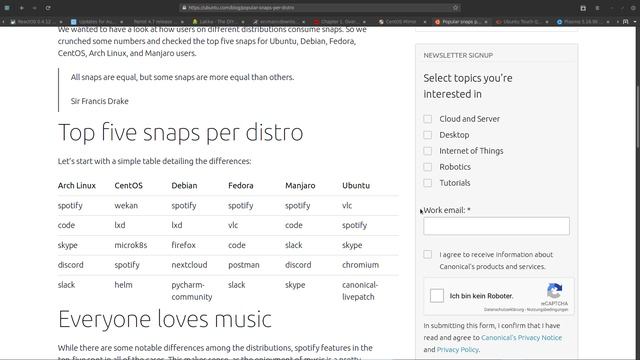Click the reload page icon
The height and width of the screenshot is (360, 640).
click(48, 8)
